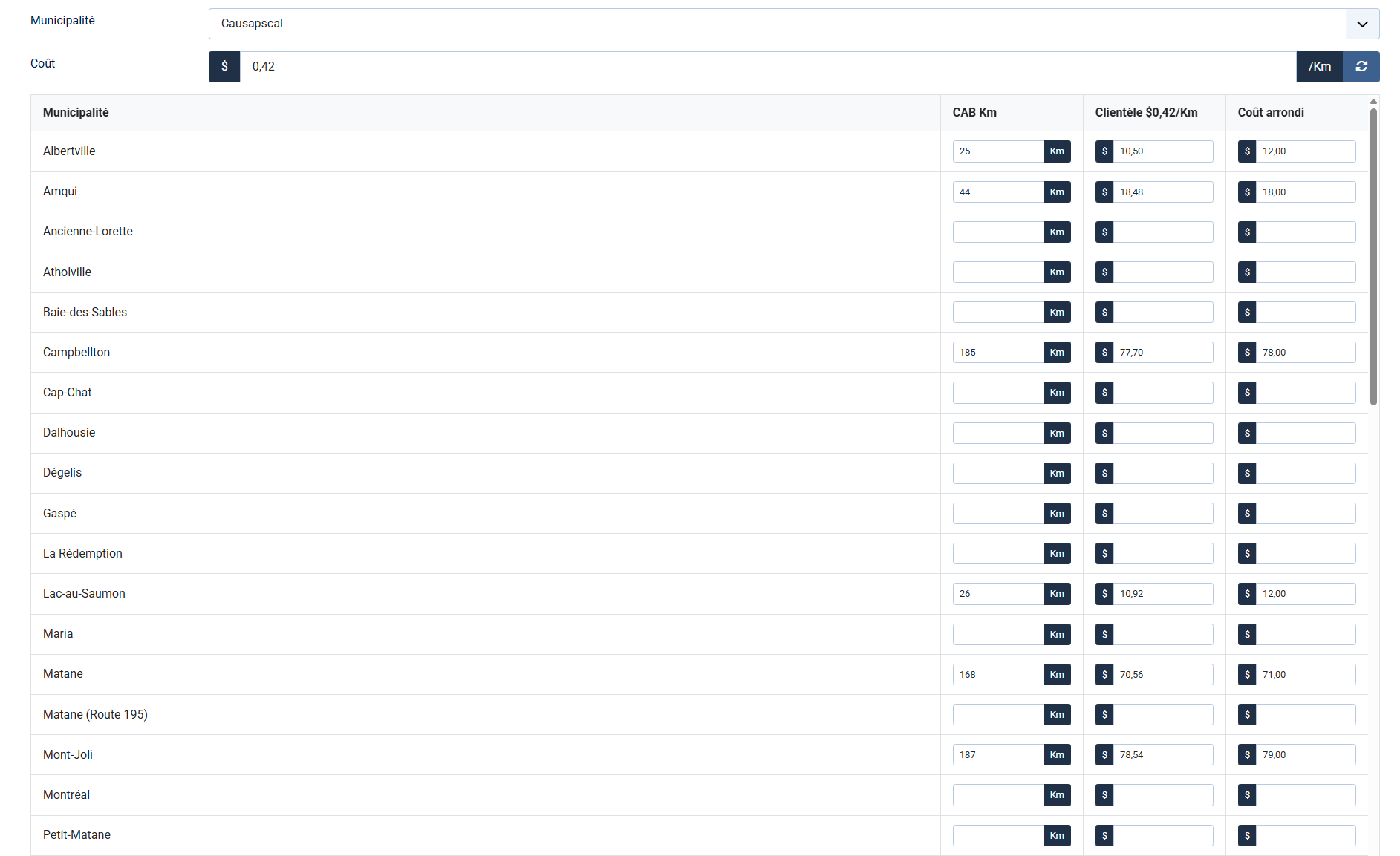This screenshot has height=856, width=1400.
Task: Click the Clientèle cost field for Gaspé
Action: point(1162,514)
